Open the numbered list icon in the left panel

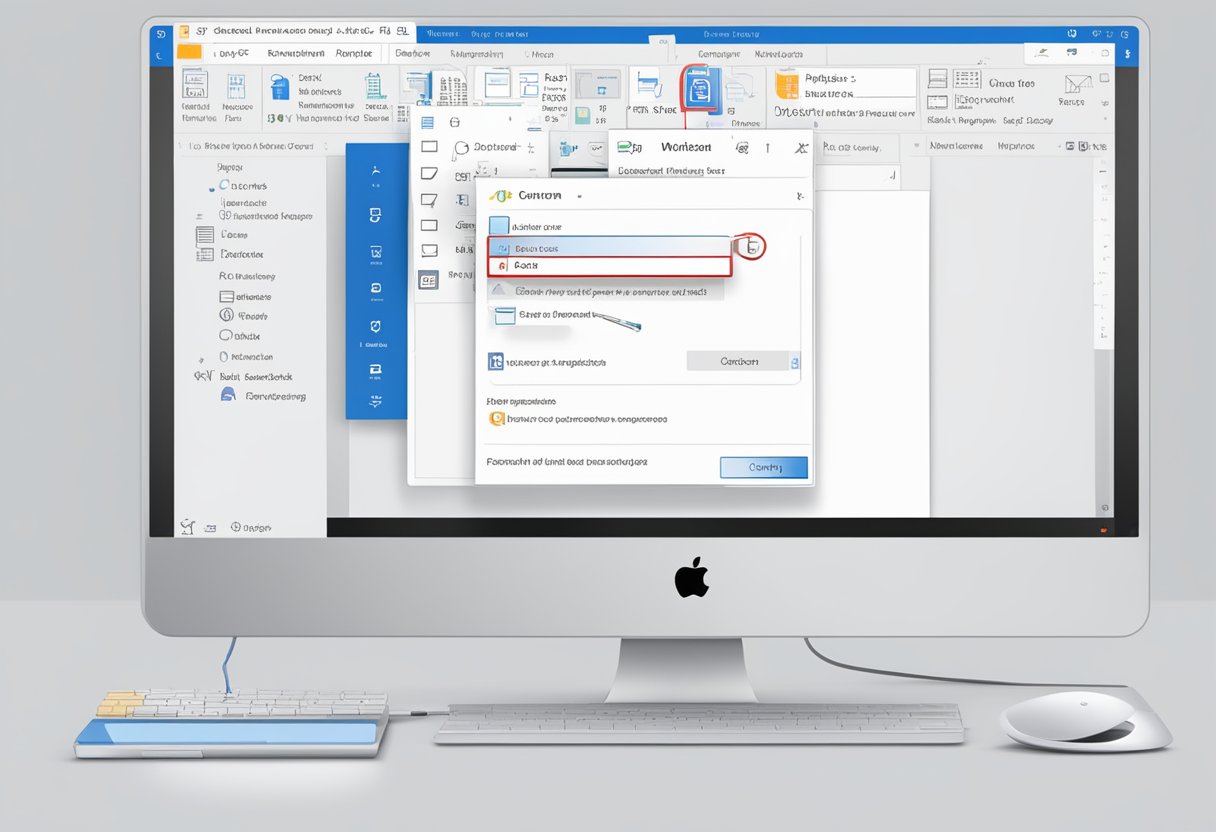[x=205, y=253]
